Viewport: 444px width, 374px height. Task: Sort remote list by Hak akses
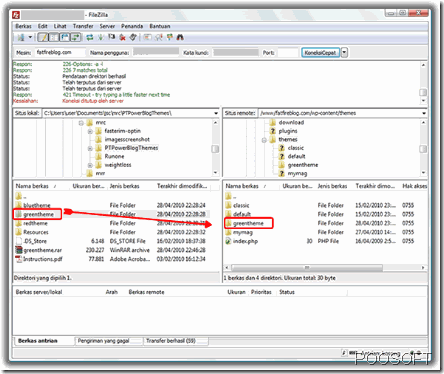[x=414, y=186]
